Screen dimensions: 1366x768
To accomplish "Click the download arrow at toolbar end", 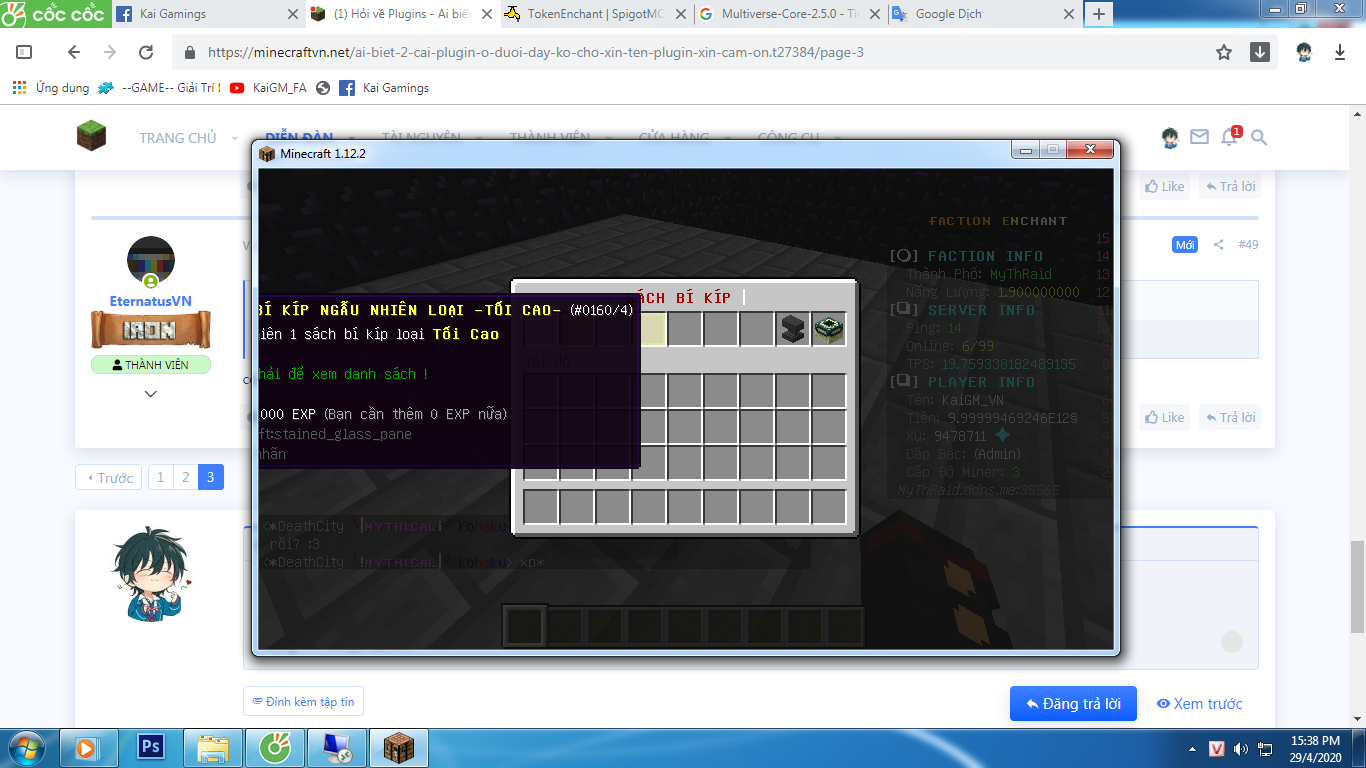I will click(x=1340, y=52).
